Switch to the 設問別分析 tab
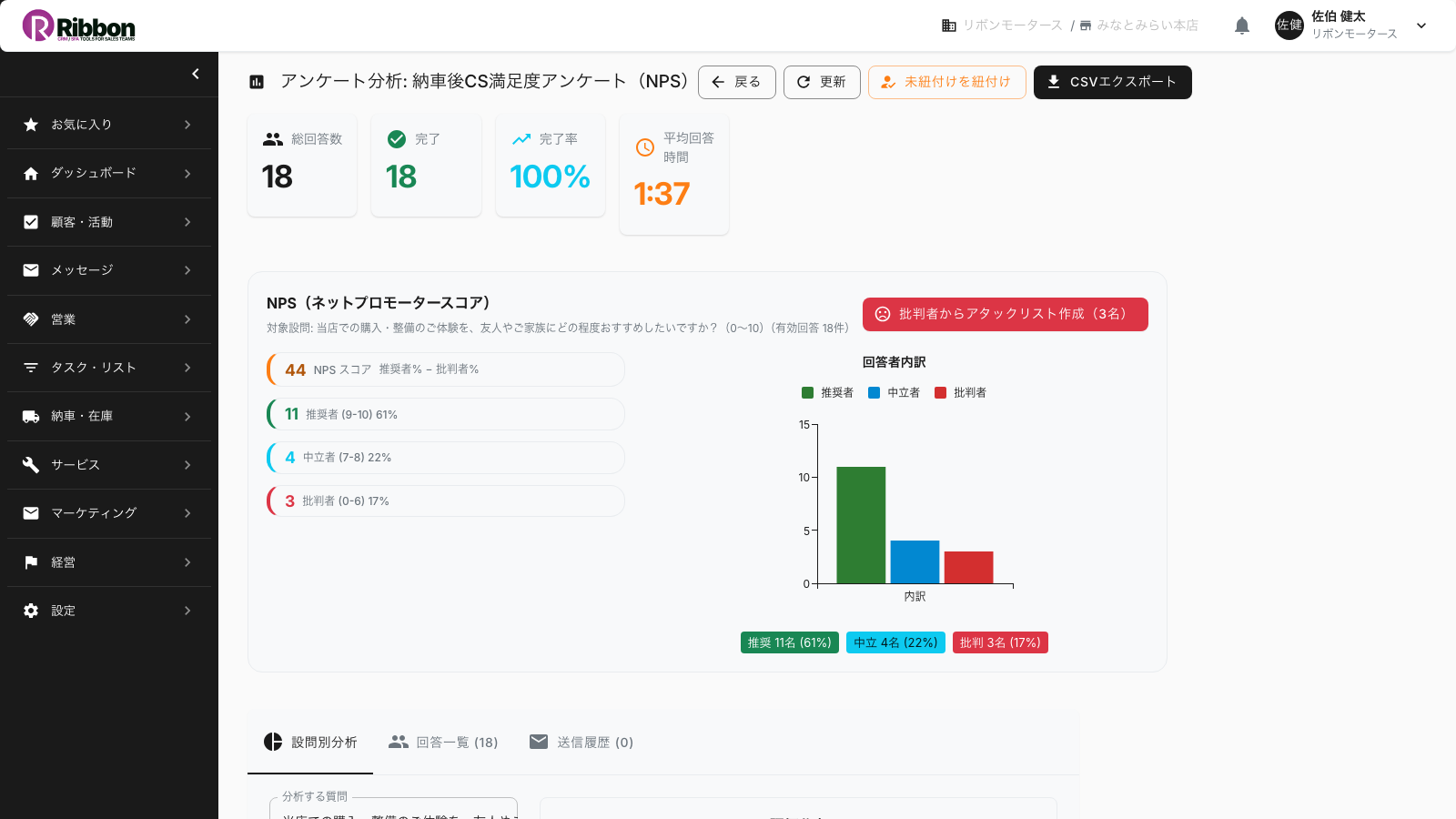 pos(310,743)
